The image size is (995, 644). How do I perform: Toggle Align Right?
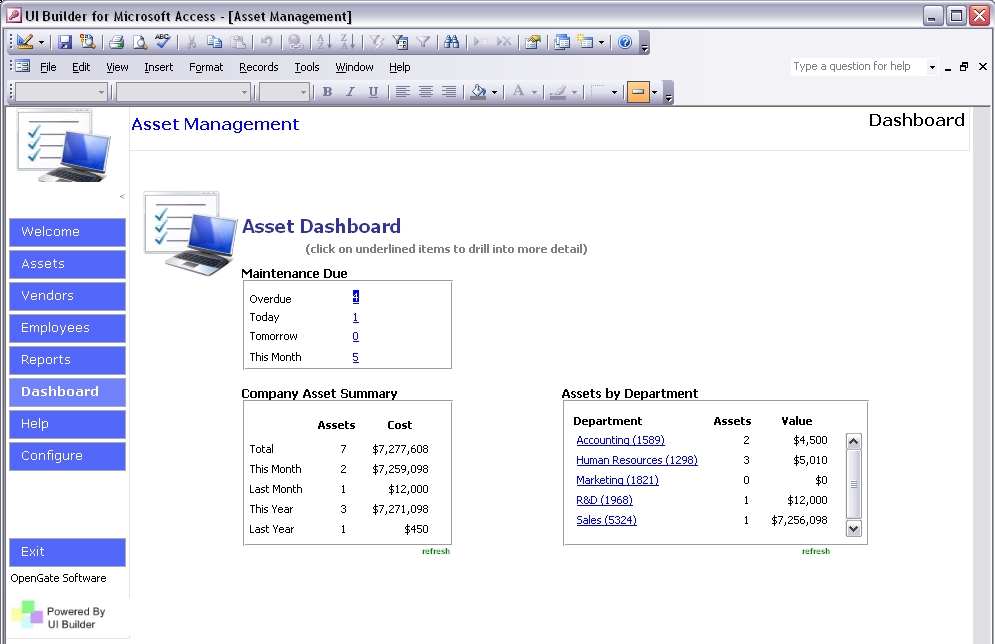pyautogui.click(x=449, y=92)
